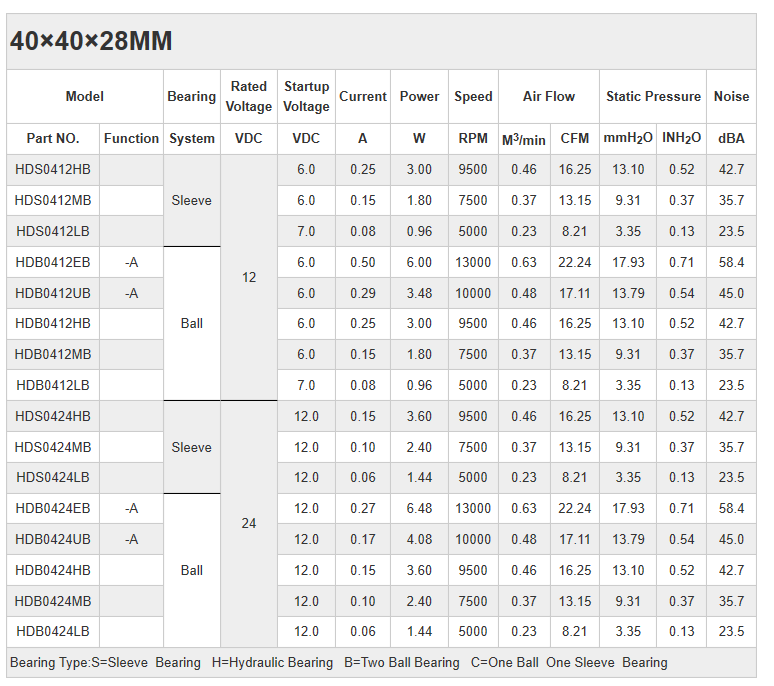
Task: Click part number HDB0412EB
Action: pyautogui.click(x=53, y=263)
